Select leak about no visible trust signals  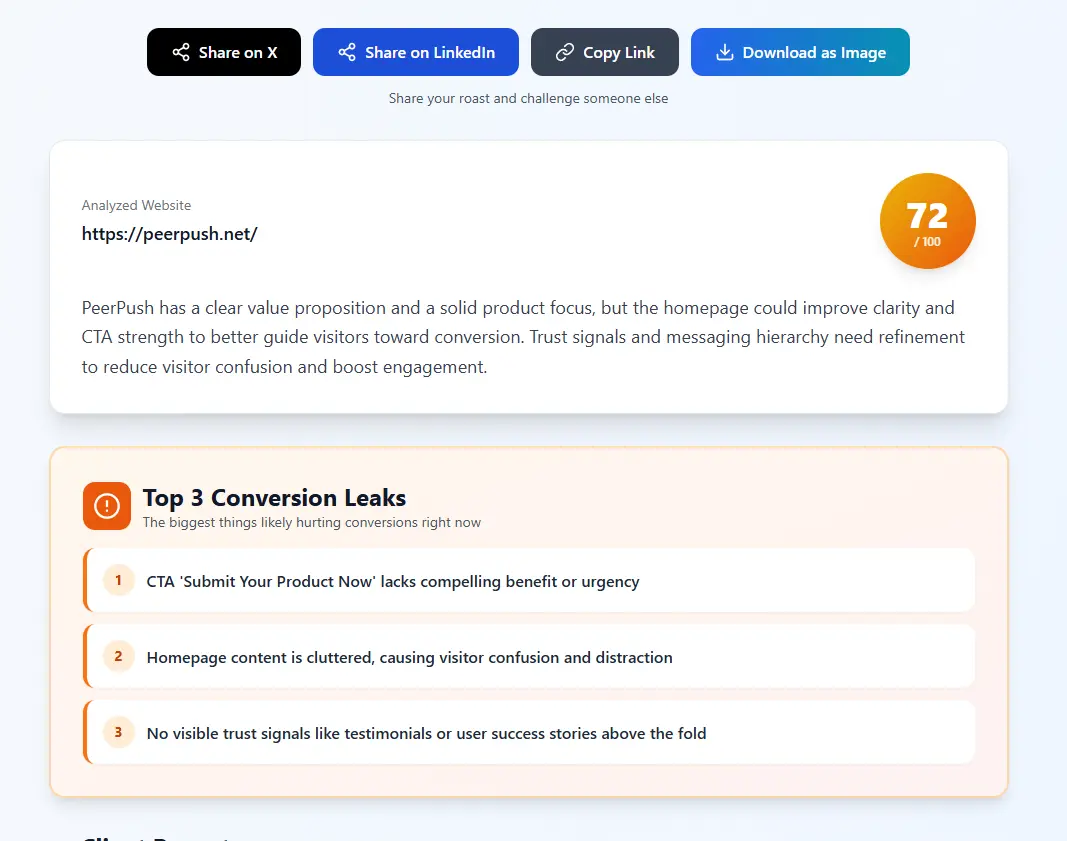529,733
